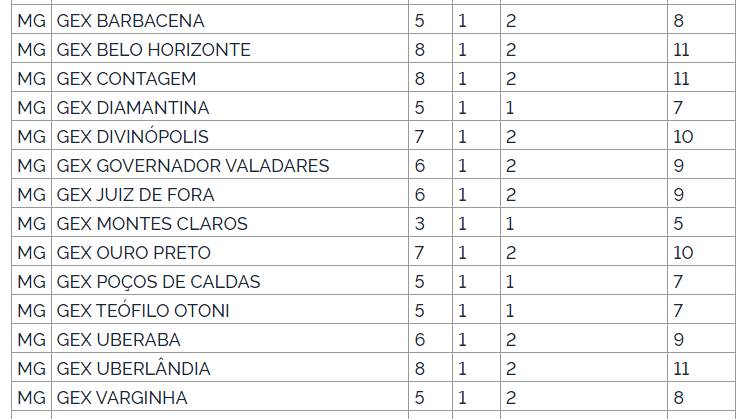Select the GEX GOVERNADOR VALADARES cell
The width and height of the screenshot is (742, 419).
[230, 165]
